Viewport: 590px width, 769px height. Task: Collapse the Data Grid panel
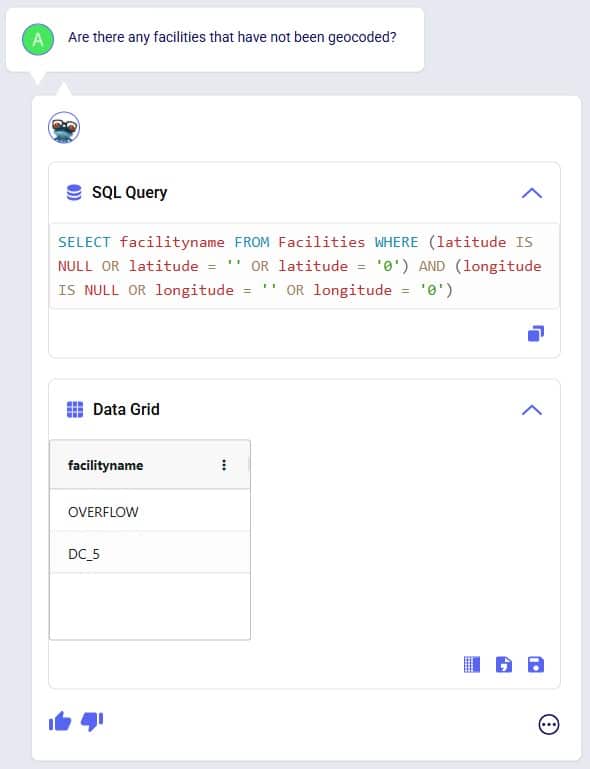[x=532, y=410]
